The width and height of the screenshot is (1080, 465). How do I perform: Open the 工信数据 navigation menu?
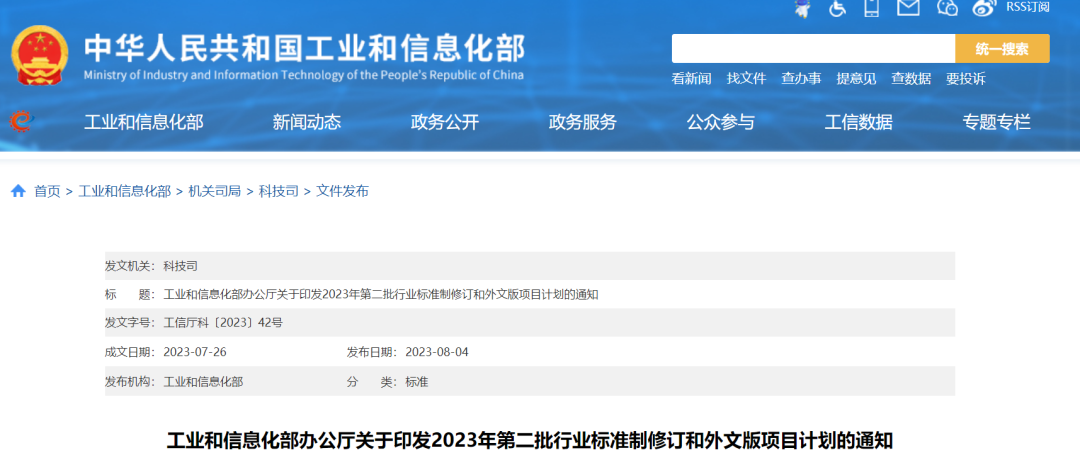coord(858,123)
